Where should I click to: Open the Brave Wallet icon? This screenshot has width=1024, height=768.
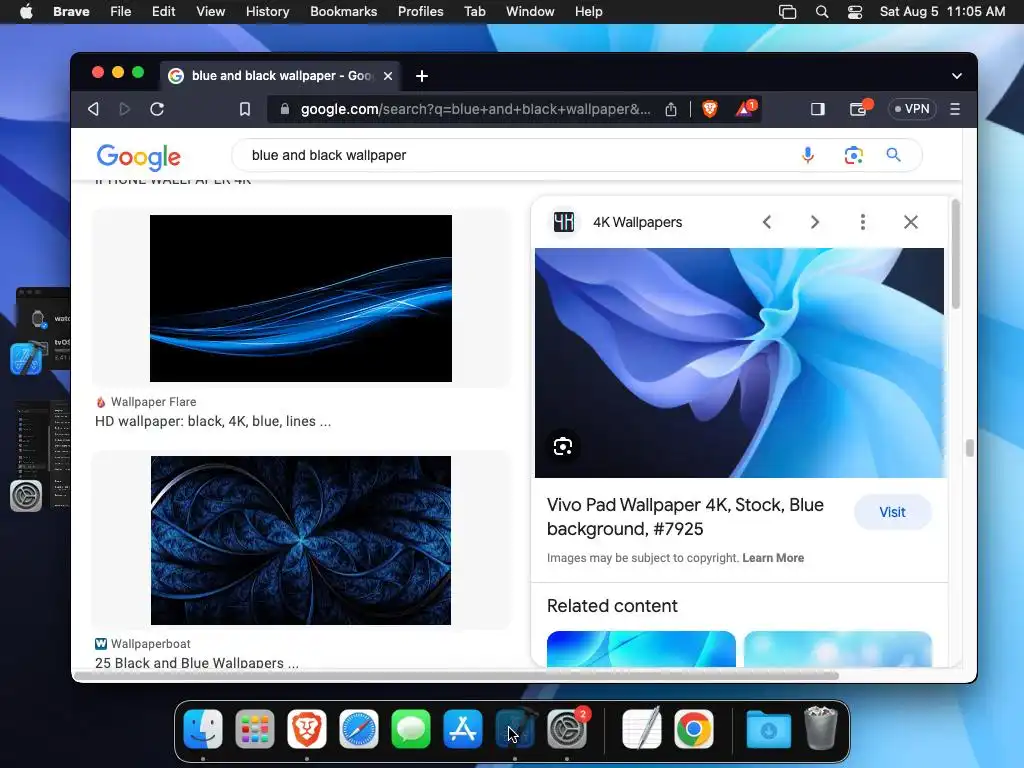(x=859, y=108)
